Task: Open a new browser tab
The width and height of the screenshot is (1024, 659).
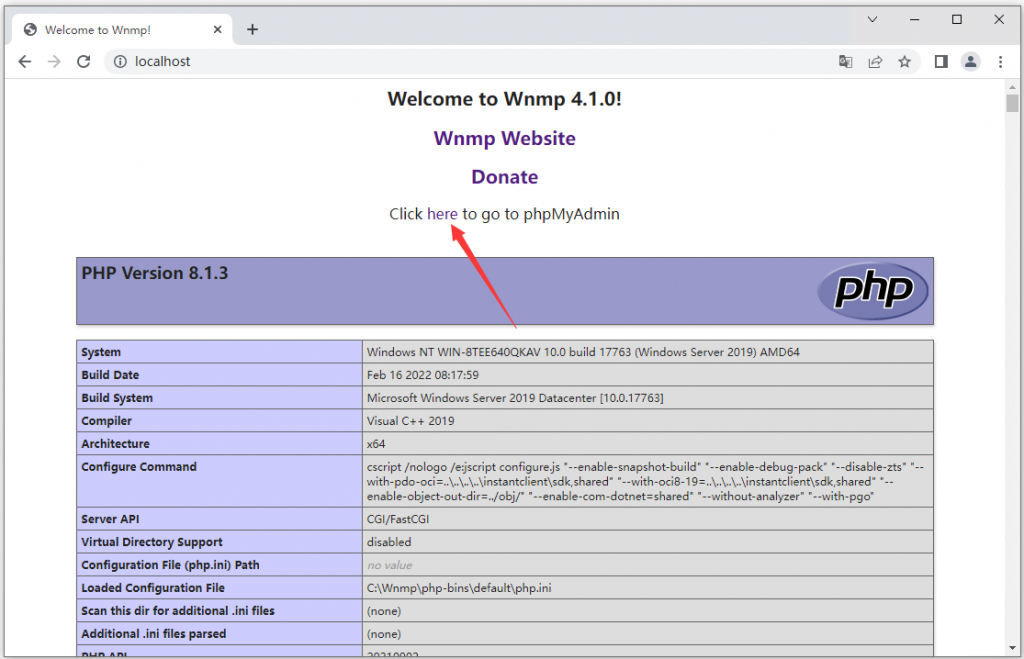Action: pyautogui.click(x=252, y=29)
